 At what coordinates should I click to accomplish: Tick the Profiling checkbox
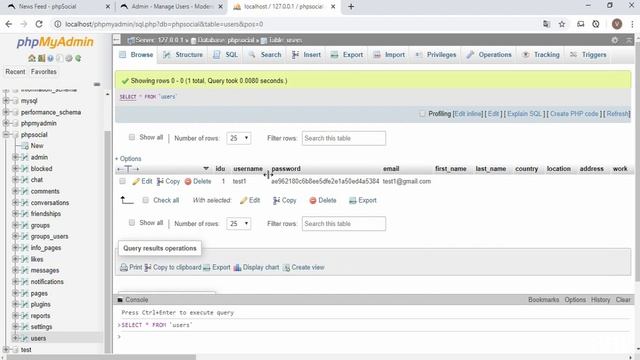coord(422,113)
